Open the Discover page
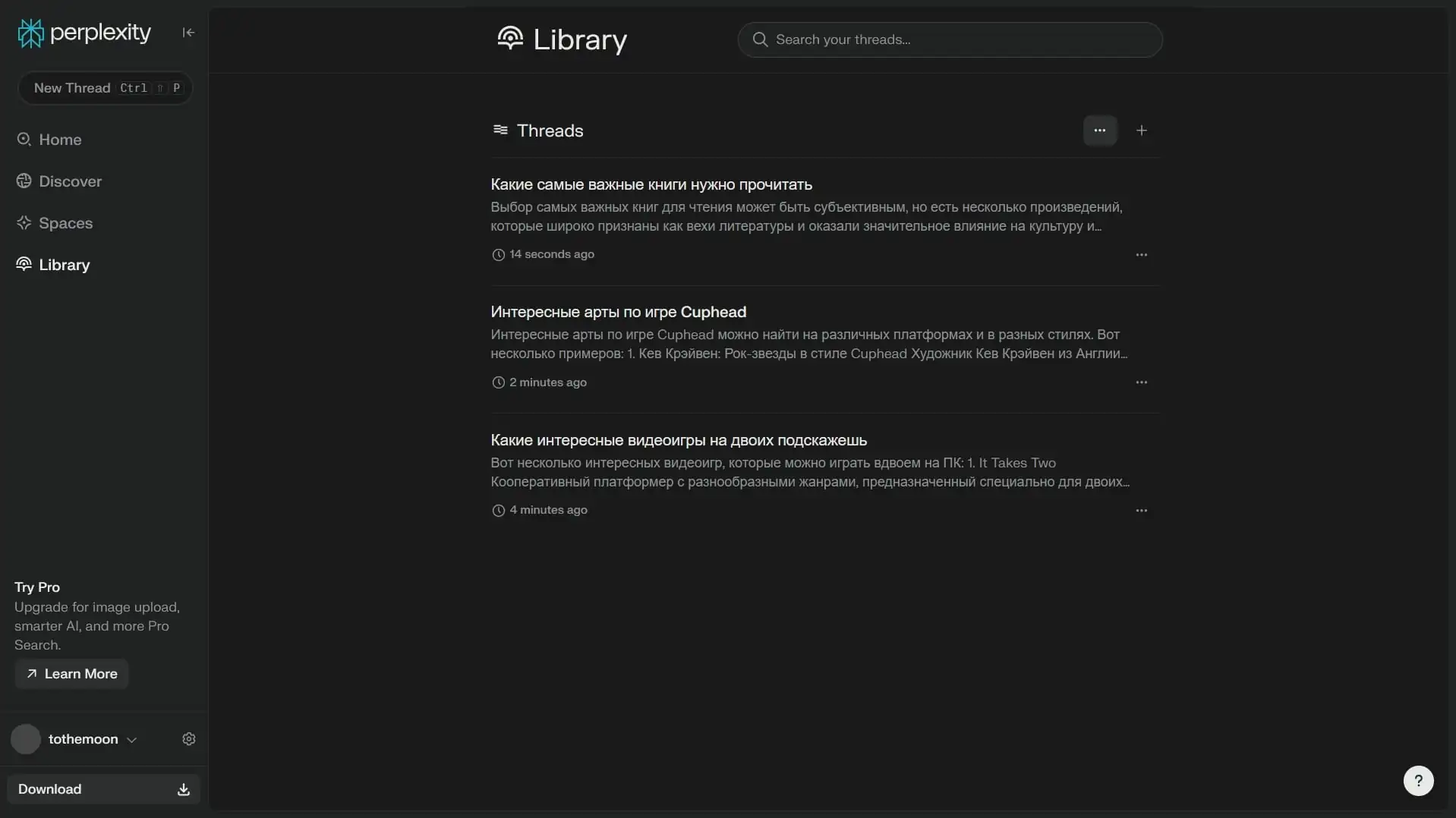 click(x=69, y=181)
